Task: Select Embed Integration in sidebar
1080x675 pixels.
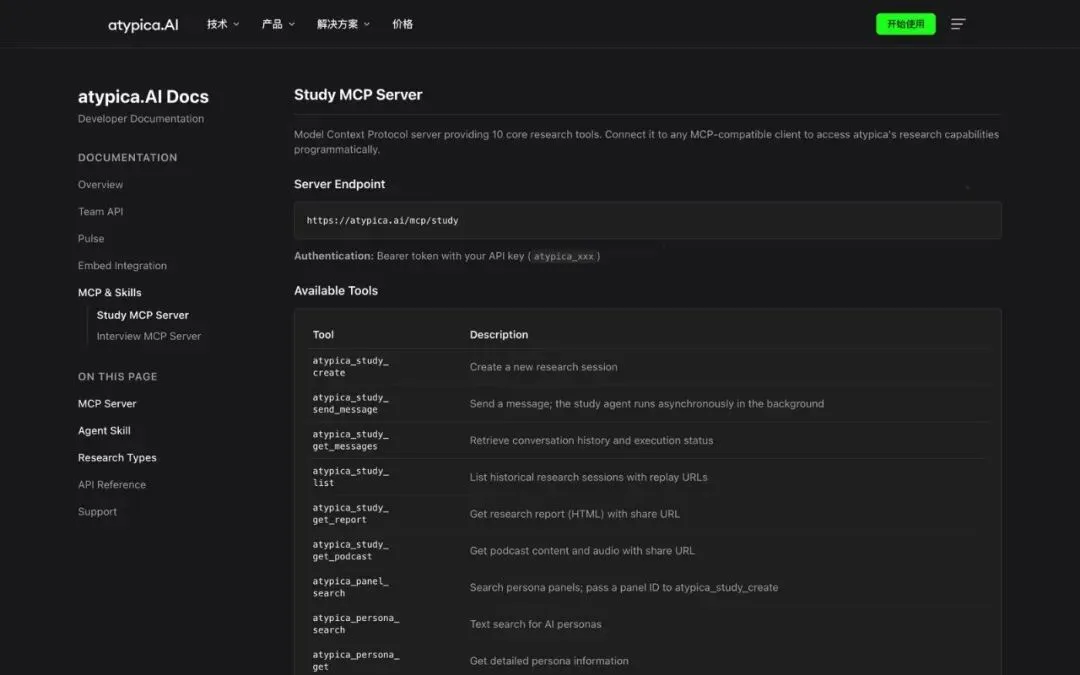Action: [122, 265]
